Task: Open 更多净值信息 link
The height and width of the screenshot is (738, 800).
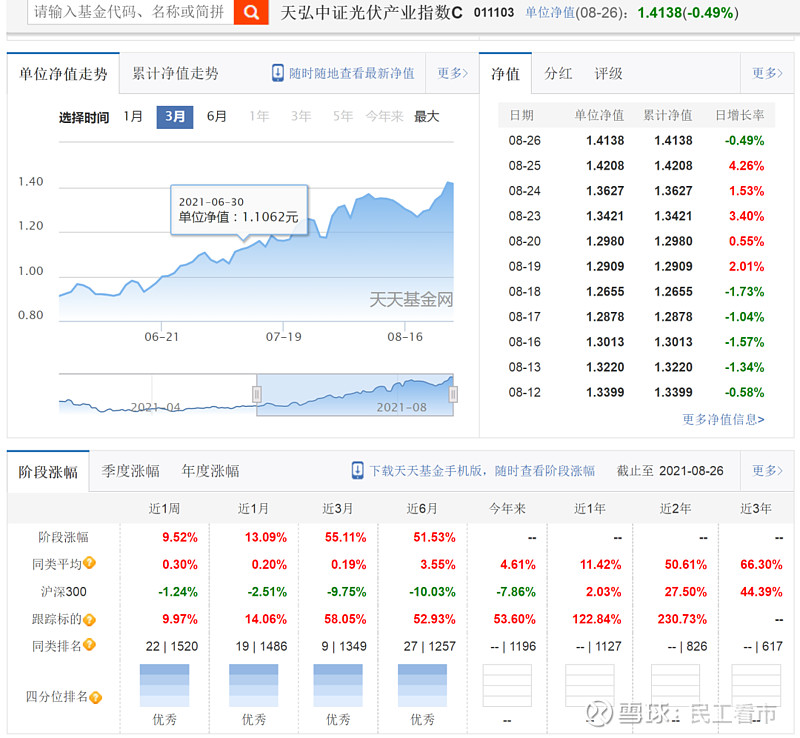Action: tap(723, 420)
